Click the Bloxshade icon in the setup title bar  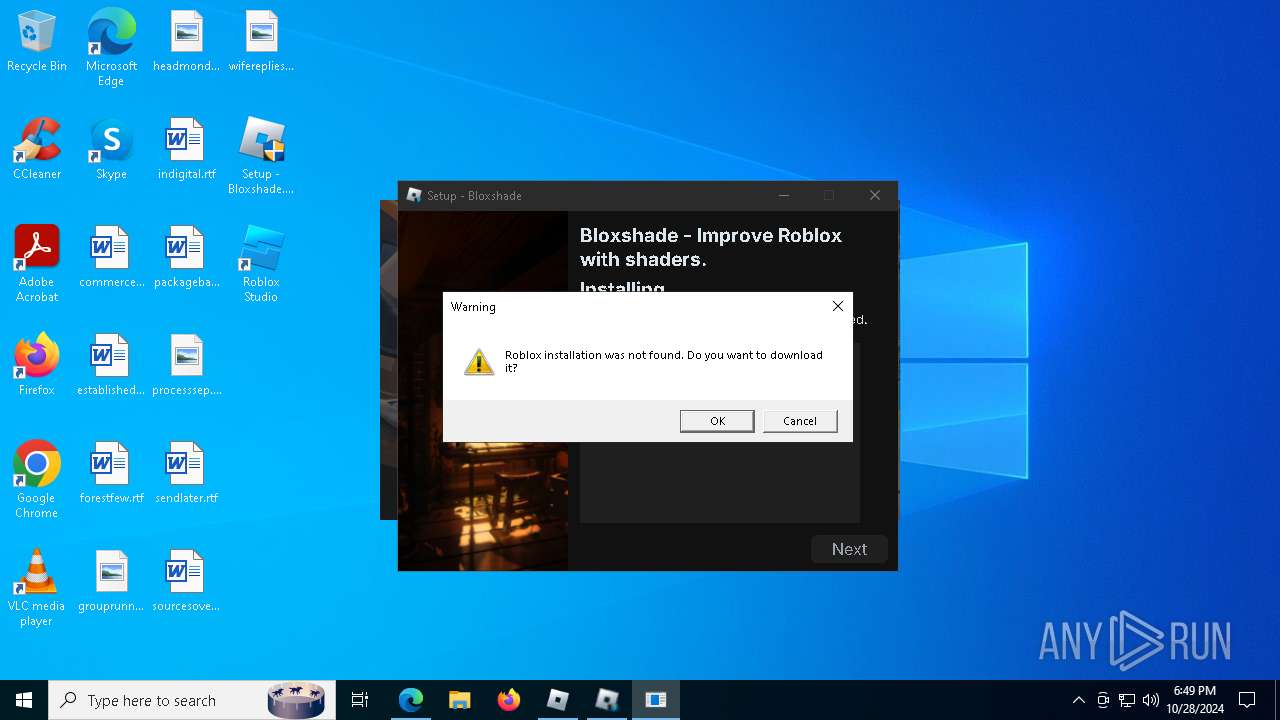[414, 195]
